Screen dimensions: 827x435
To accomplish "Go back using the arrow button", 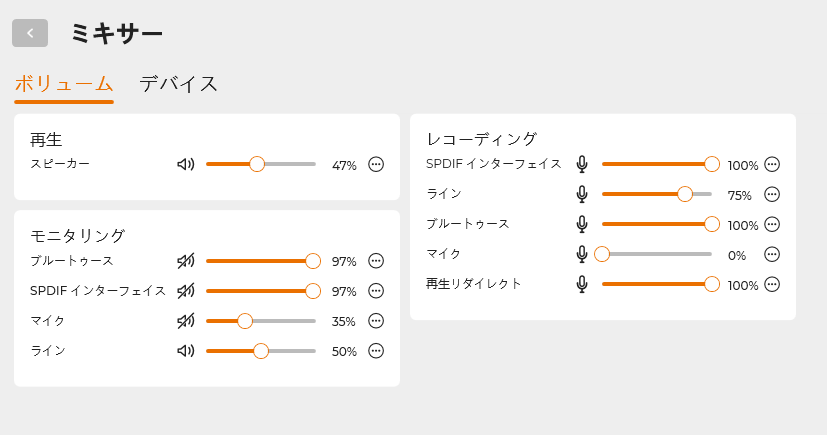I will [x=30, y=33].
